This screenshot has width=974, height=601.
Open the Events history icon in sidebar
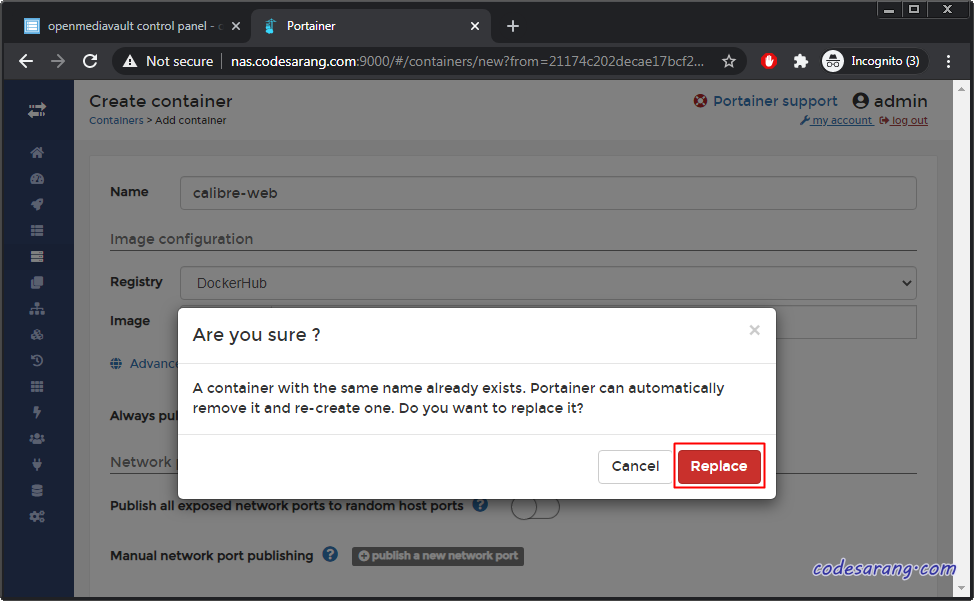coord(37,360)
